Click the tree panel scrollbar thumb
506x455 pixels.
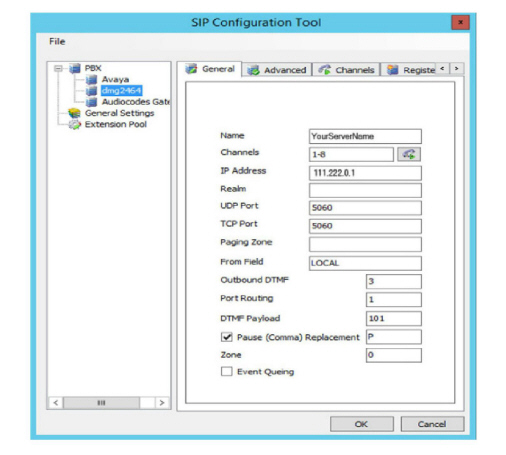click(x=101, y=403)
